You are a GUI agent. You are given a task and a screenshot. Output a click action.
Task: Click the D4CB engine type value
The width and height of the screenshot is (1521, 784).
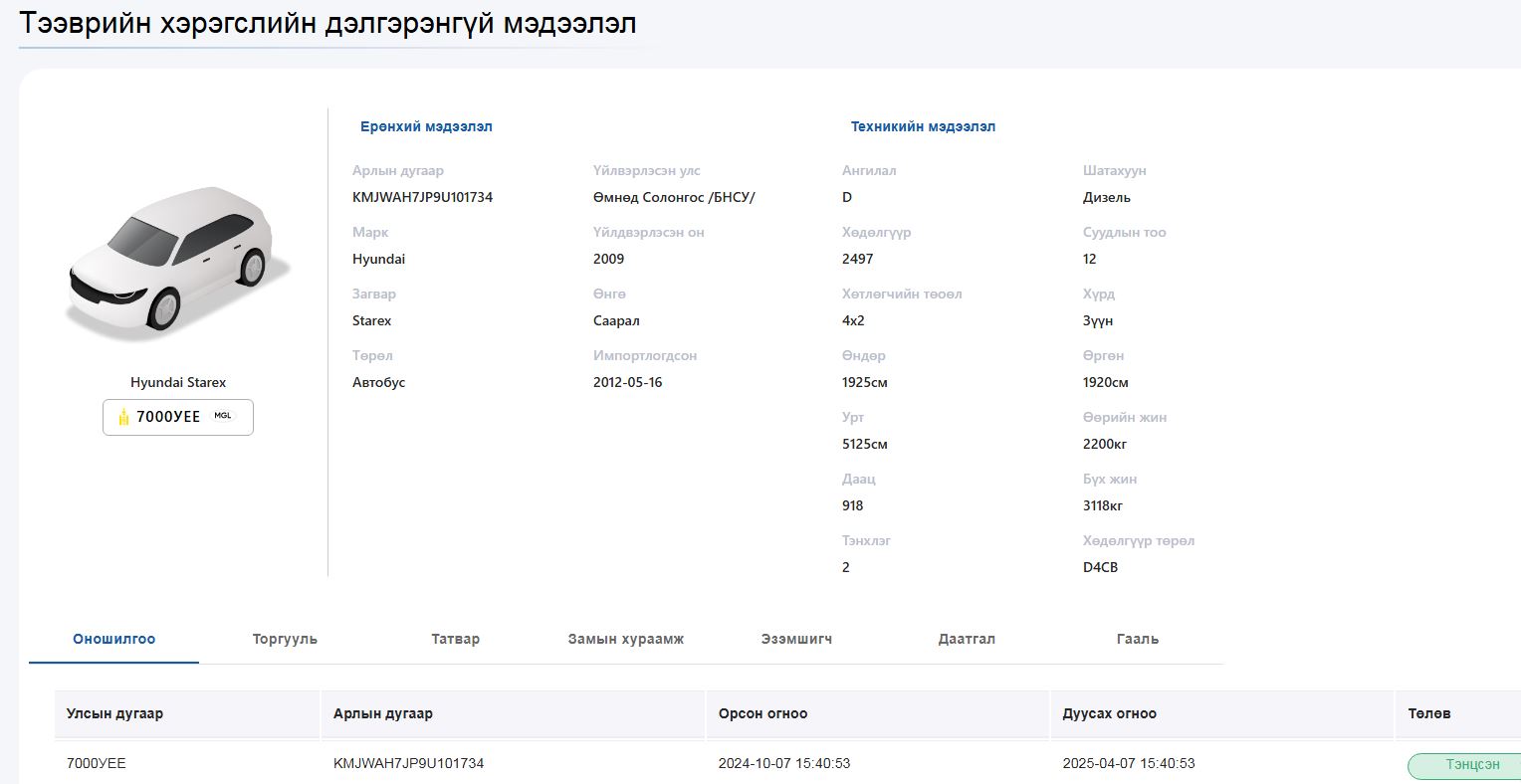(1100, 567)
